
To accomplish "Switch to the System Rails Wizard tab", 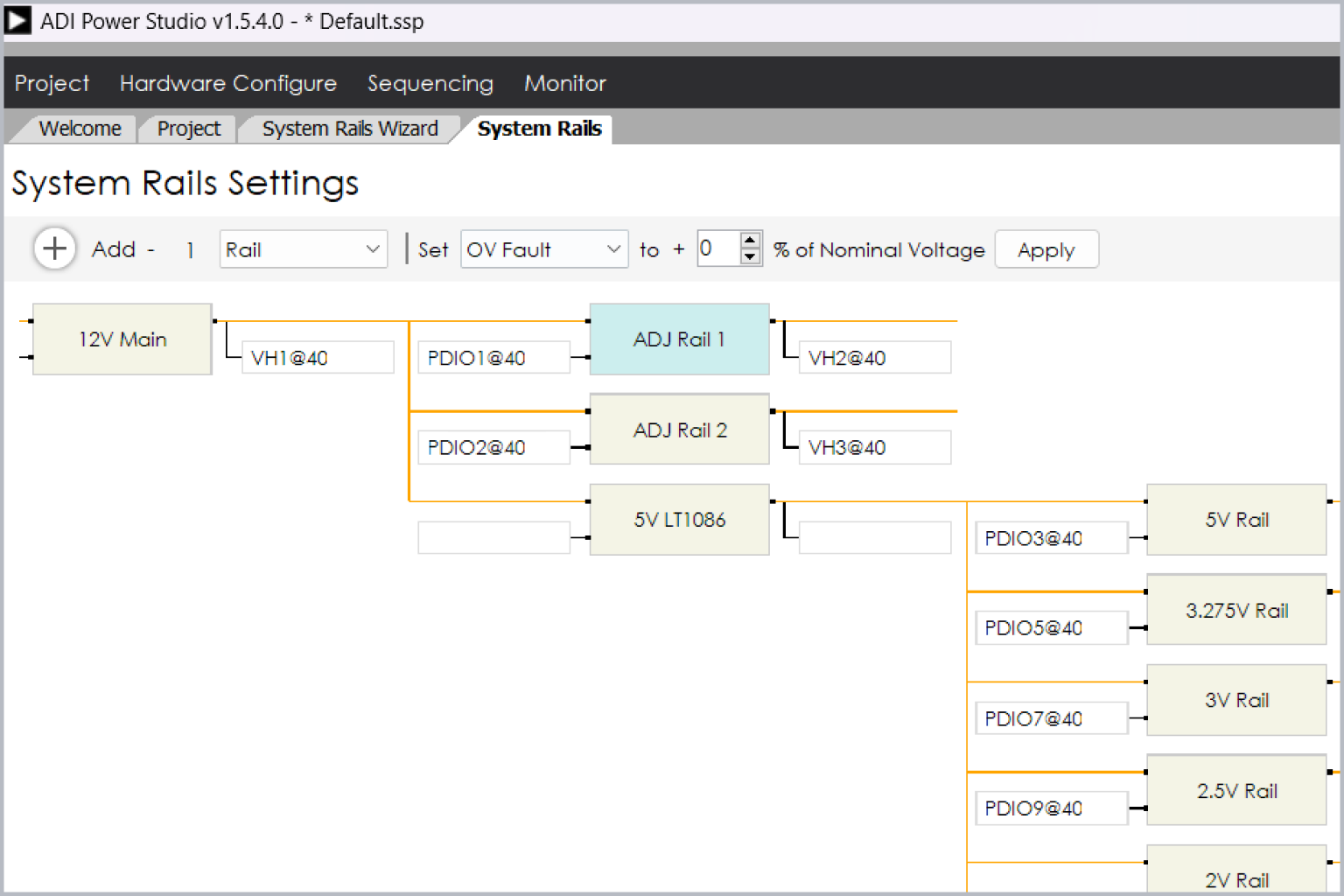I will tap(349, 129).
